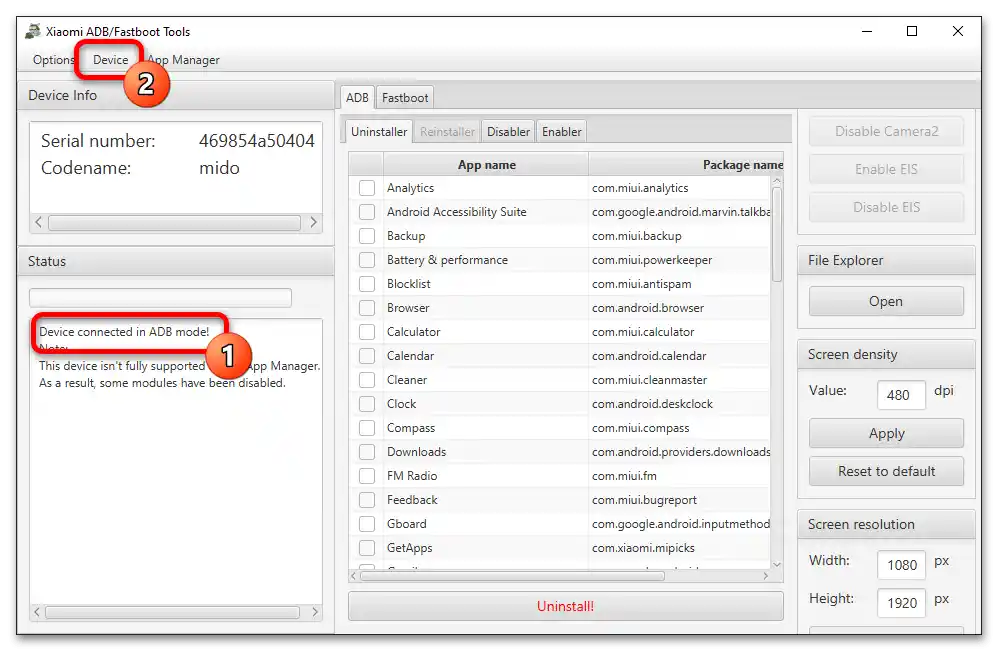The height and width of the screenshot is (651, 998).
Task: Open the App Manager menu
Action: click(184, 60)
